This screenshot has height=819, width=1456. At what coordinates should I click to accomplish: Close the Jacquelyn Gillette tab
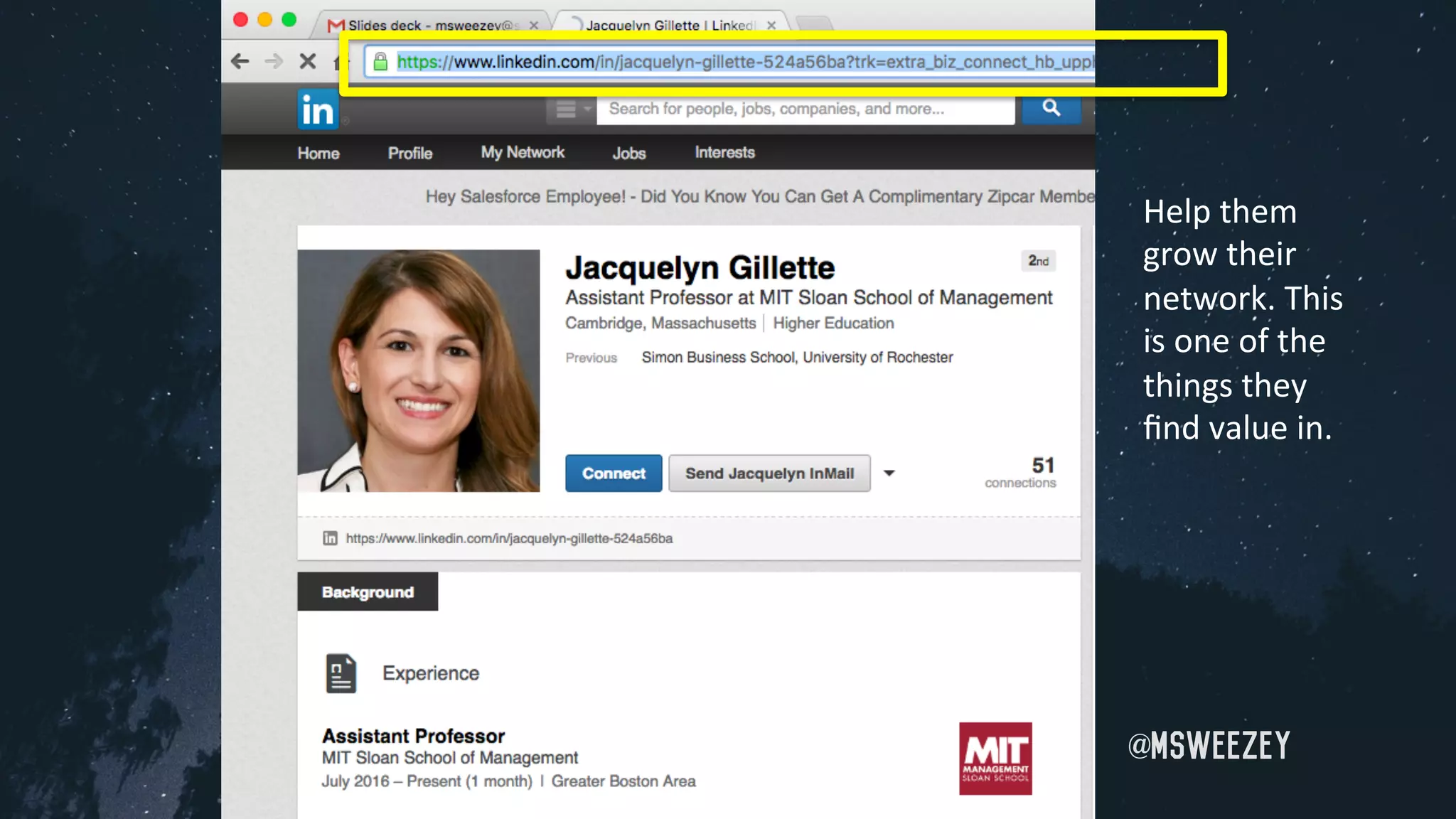[x=771, y=26]
